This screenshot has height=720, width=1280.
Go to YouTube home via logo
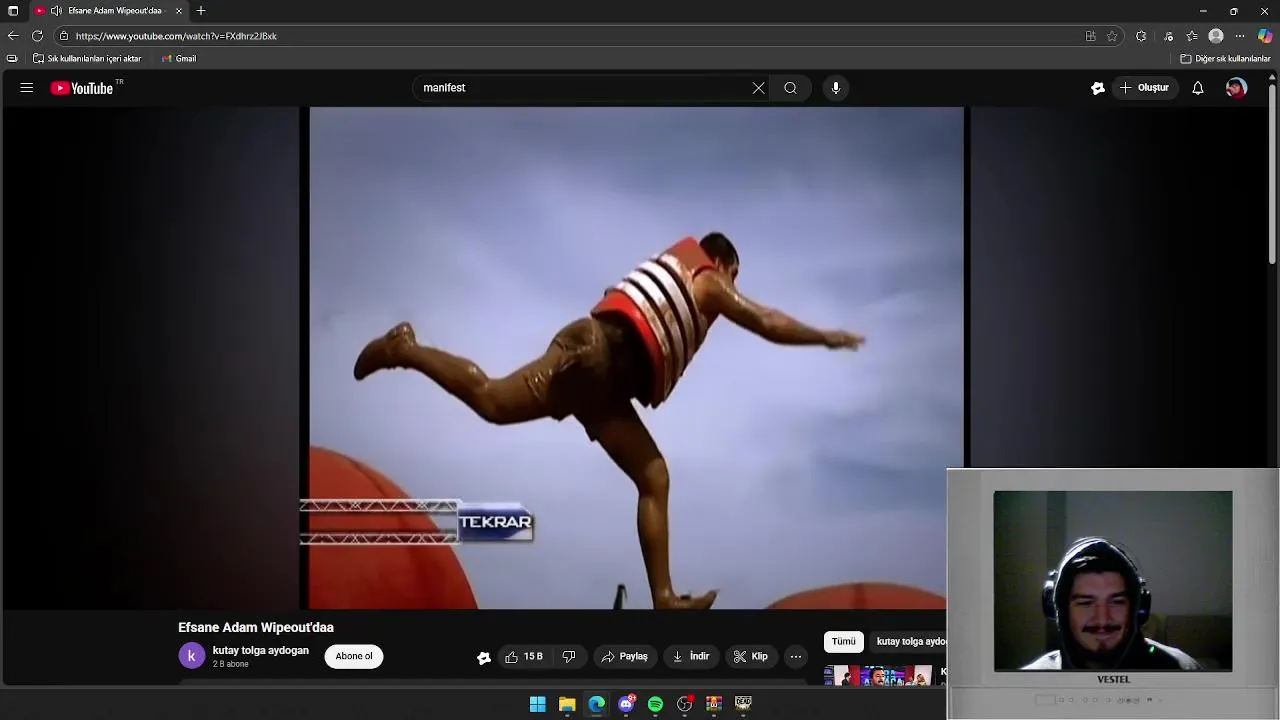click(x=82, y=88)
